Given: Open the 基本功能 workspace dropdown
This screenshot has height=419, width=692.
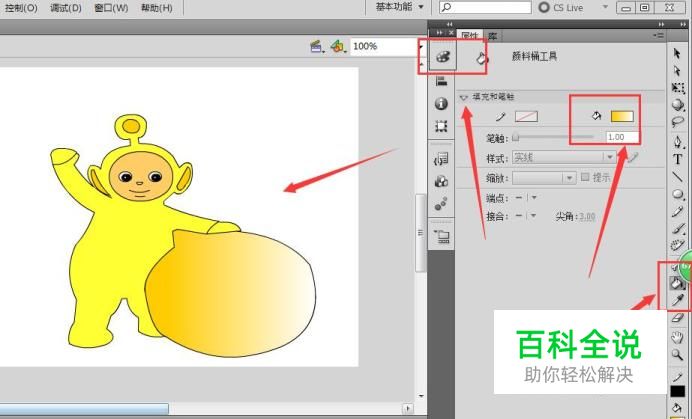Looking at the screenshot, I should (400, 7).
